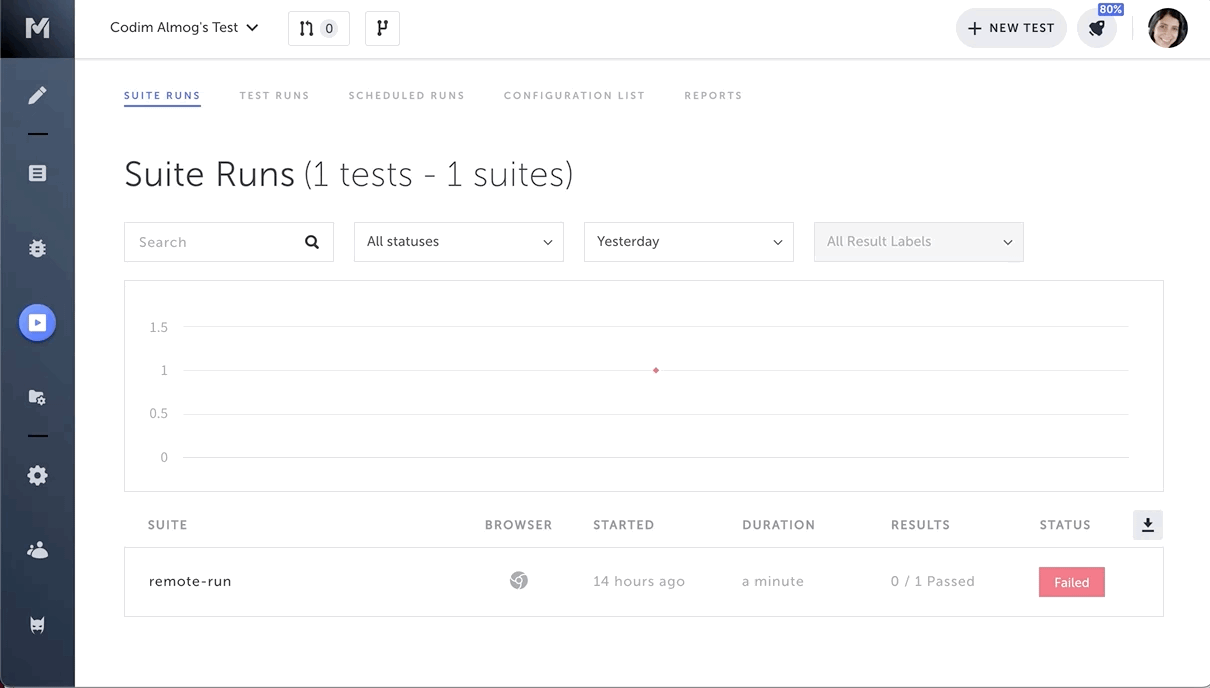Open the bug tracker icon in sidebar
This screenshot has height=688, width=1210.
tap(37, 248)
